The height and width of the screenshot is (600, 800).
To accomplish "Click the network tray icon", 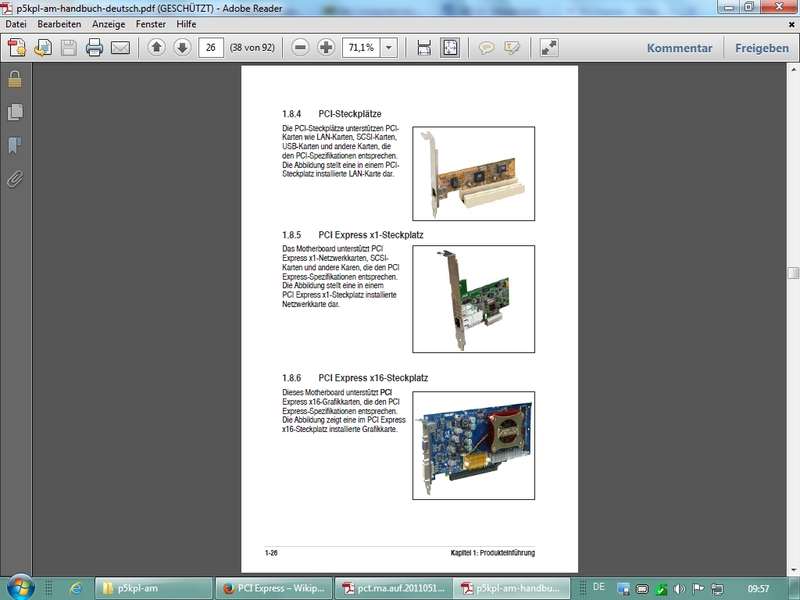I will (x=717, y=589).
